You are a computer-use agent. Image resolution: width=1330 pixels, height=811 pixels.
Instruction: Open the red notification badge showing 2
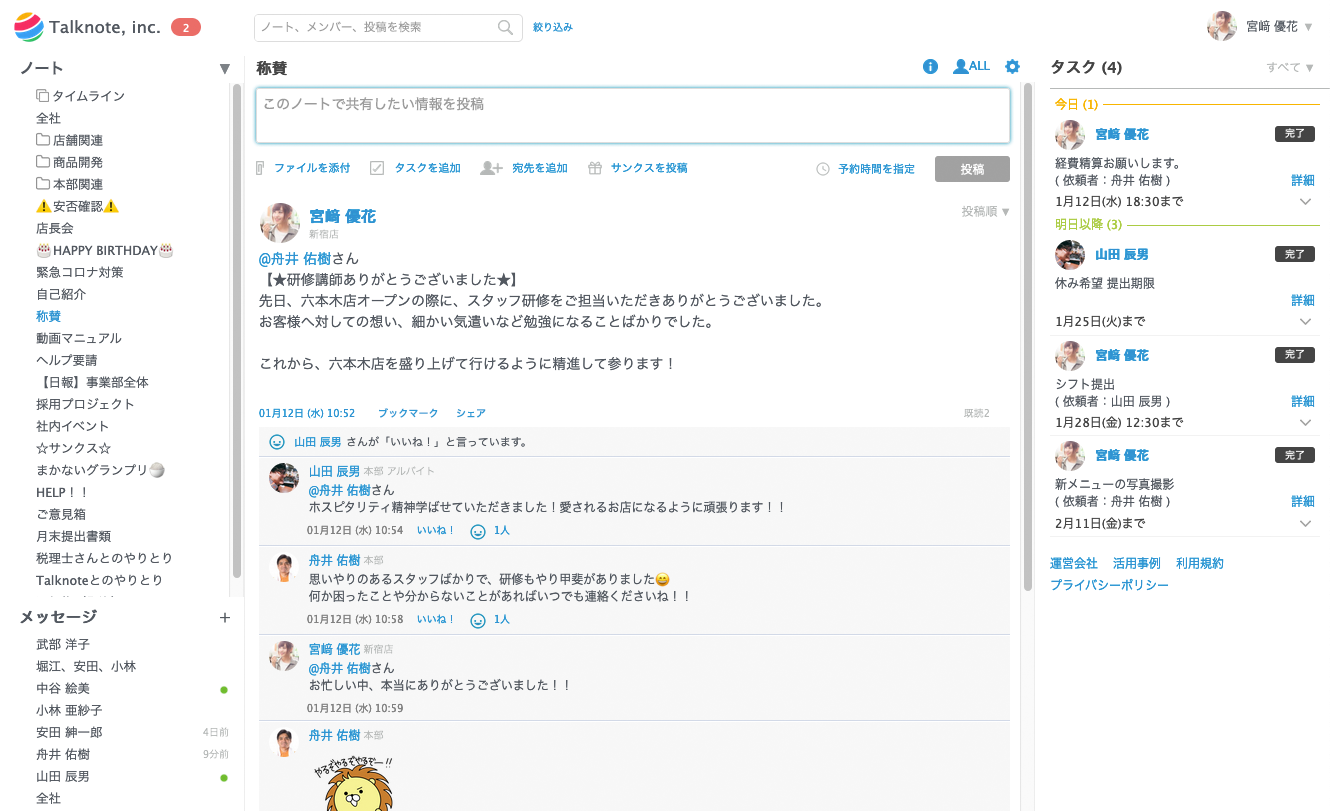186,27
